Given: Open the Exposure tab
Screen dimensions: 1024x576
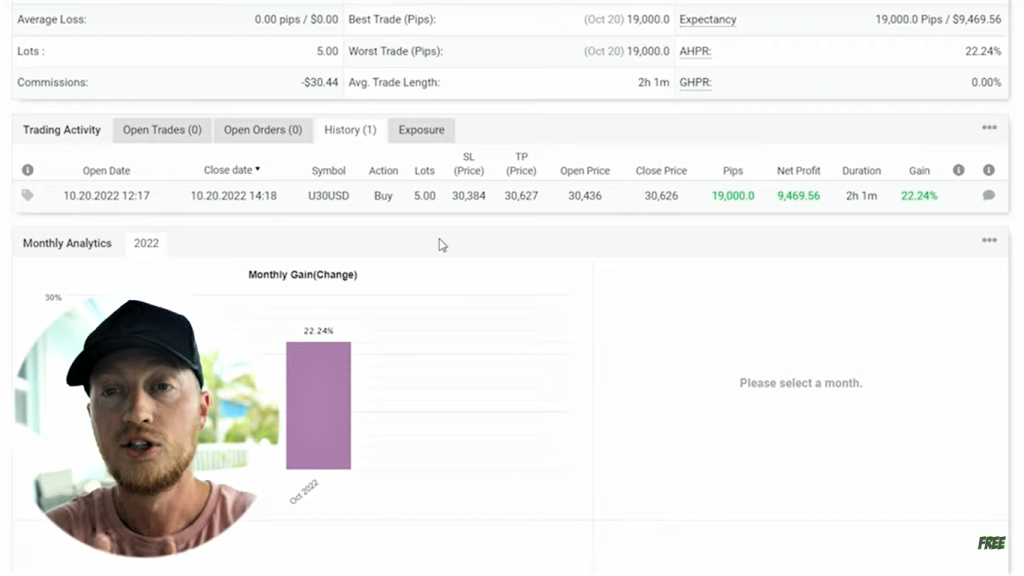Looking at the screenshot, I should 421,130.
